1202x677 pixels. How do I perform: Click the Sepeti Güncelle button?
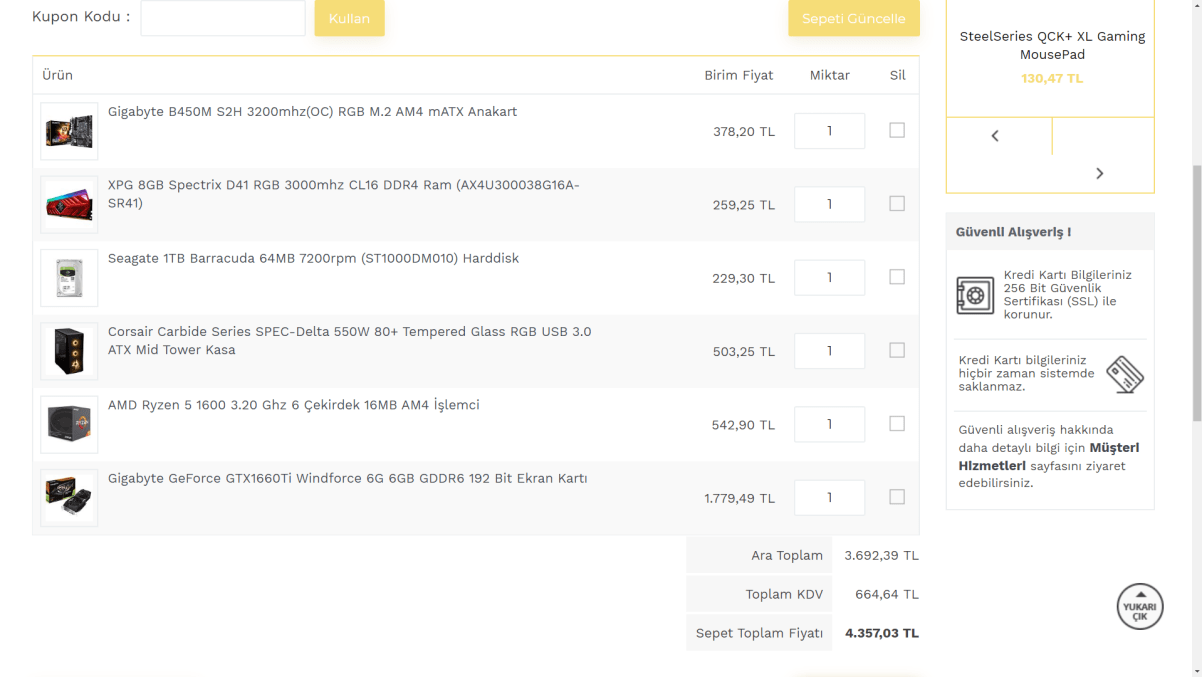click(853, 18)
